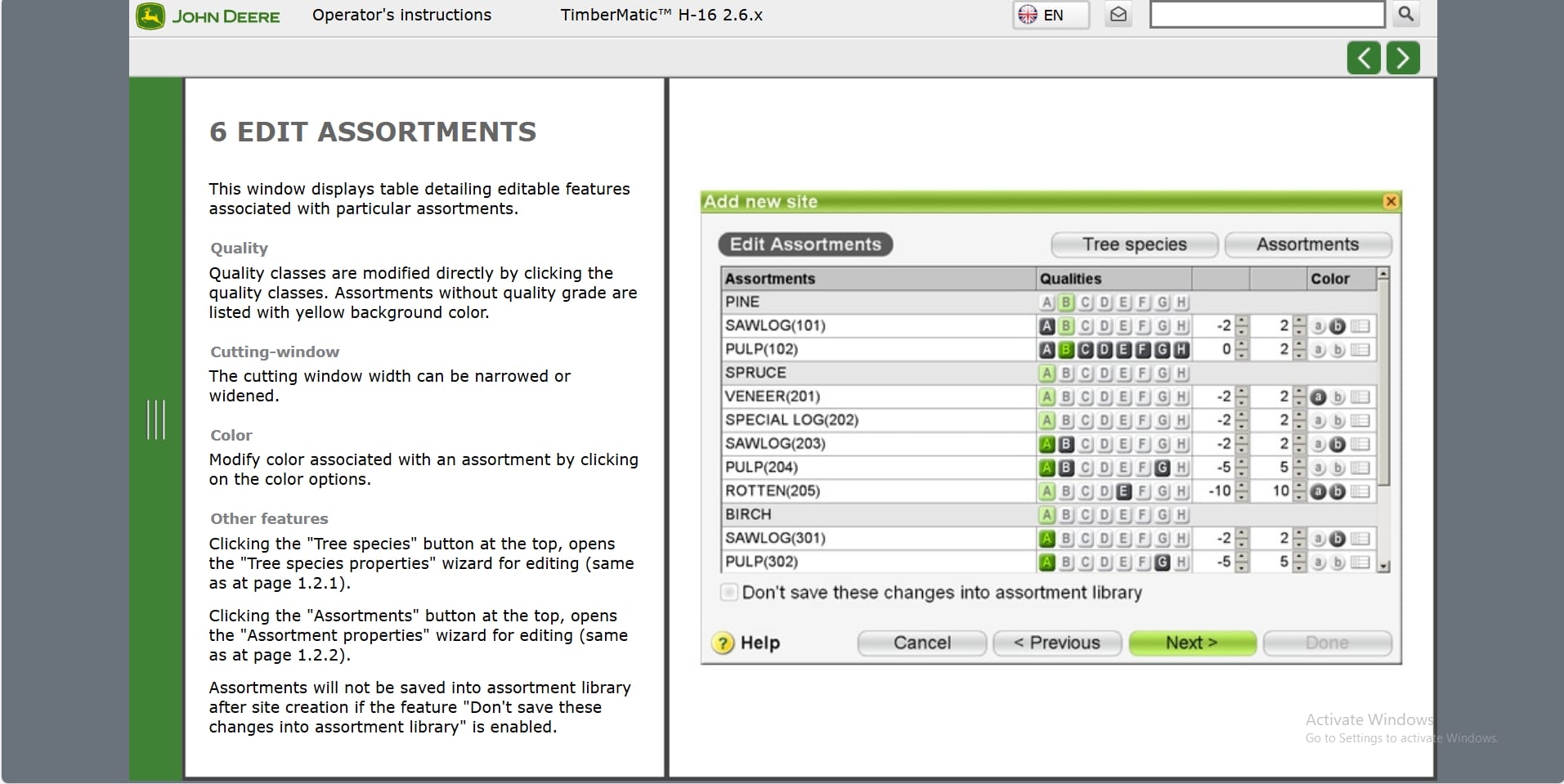Screen dimensions: 1564x784
Task: Open the color grid icon for SAWLOG(301)
Action: [1360, 539]
